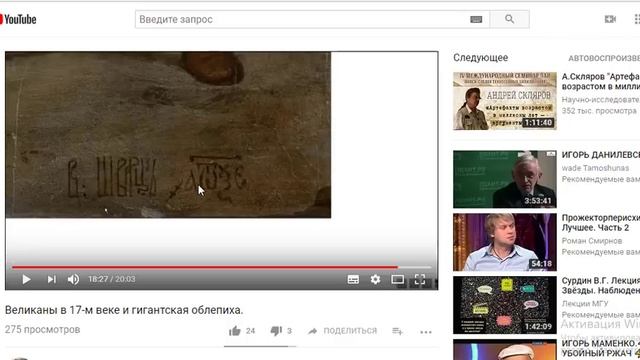Dislike the video with thumbs down
This screenshot has width=640, height=360.
[276, 331]
